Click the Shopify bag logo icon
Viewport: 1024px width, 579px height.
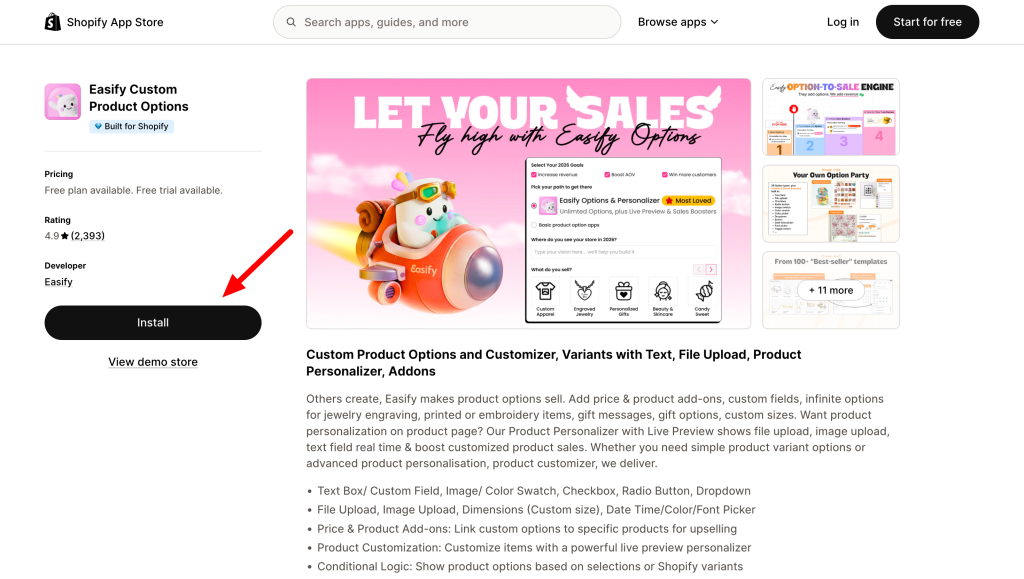[52, 22]
